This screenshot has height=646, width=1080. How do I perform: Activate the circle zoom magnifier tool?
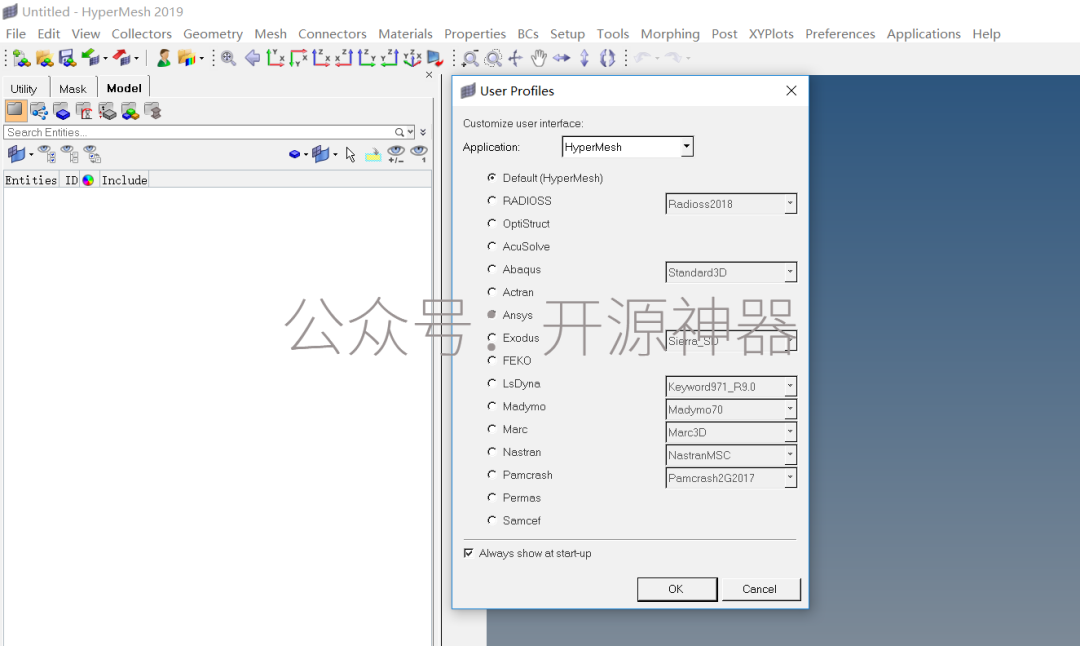[x=493, y=59]
